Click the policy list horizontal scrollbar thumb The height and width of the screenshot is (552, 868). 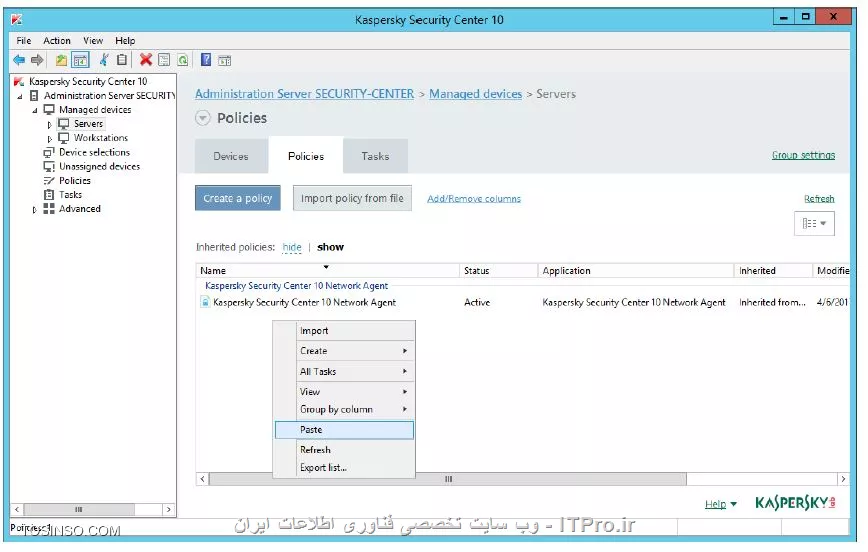pyautogui.click(x=447, y=479)
